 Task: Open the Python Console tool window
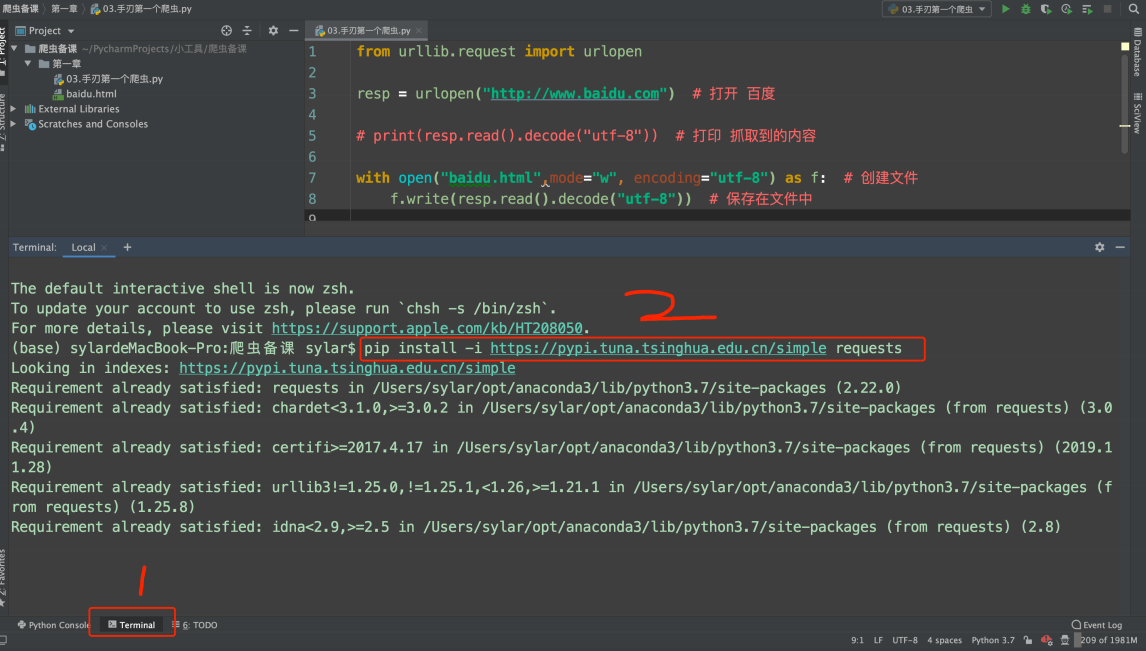click(53, 625)
